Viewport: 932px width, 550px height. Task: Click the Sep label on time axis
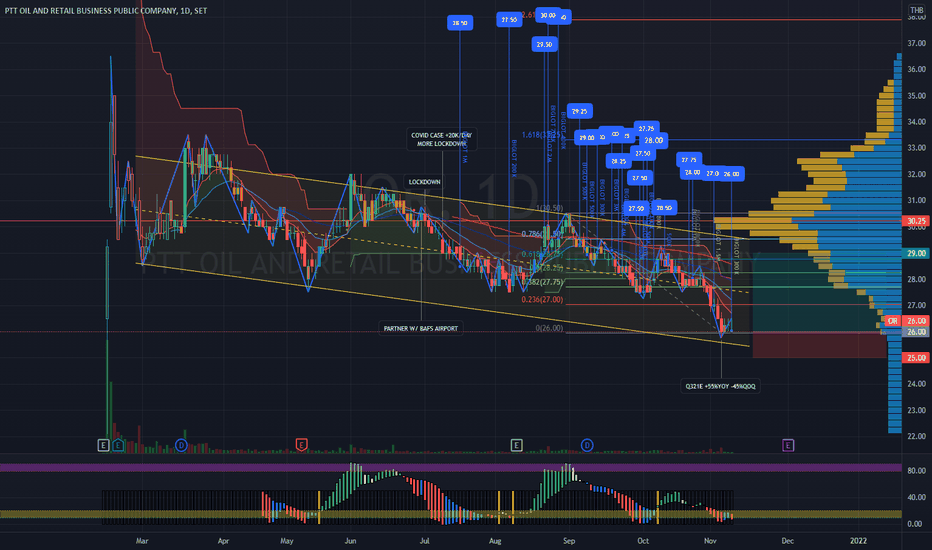569,540
